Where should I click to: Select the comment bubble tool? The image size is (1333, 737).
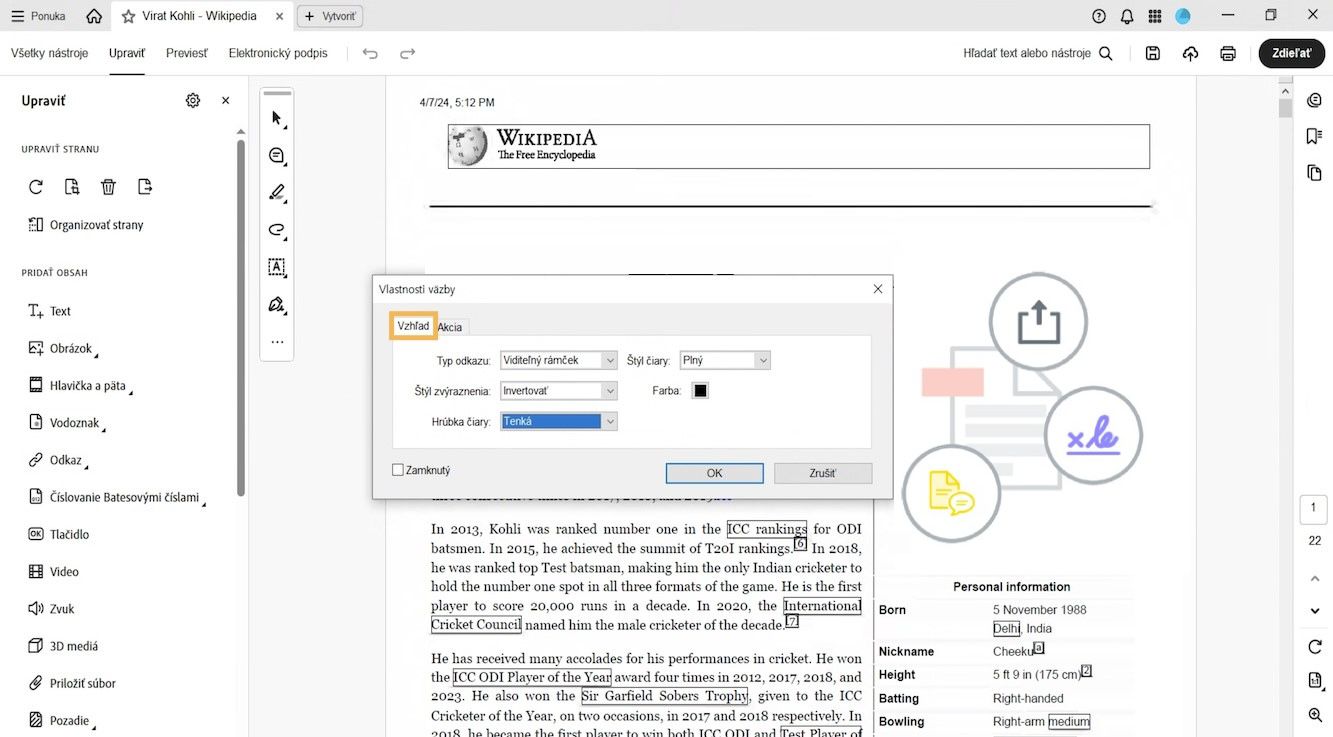(x=277, y=156)
